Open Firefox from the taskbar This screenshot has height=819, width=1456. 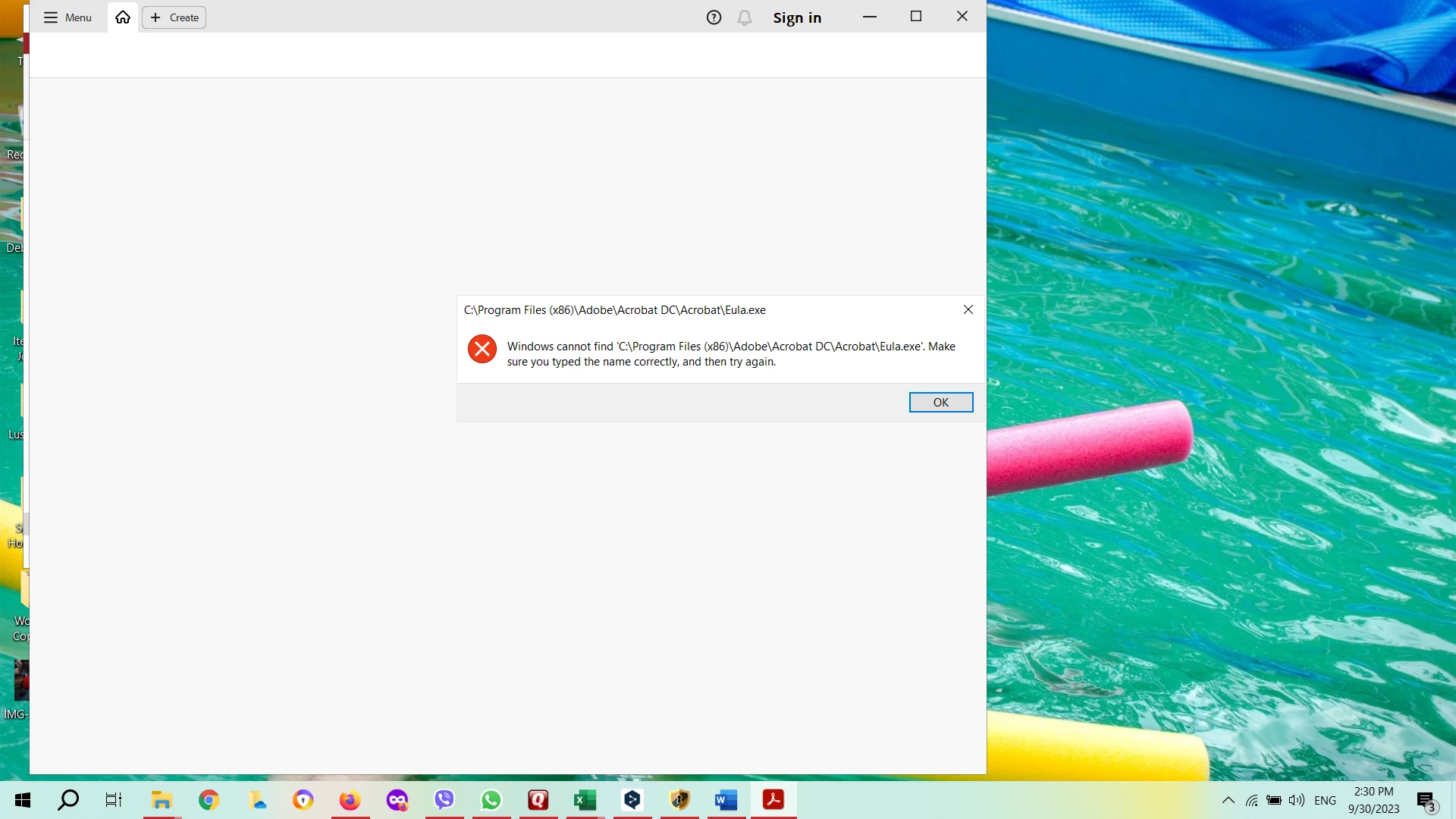(350, 800)
